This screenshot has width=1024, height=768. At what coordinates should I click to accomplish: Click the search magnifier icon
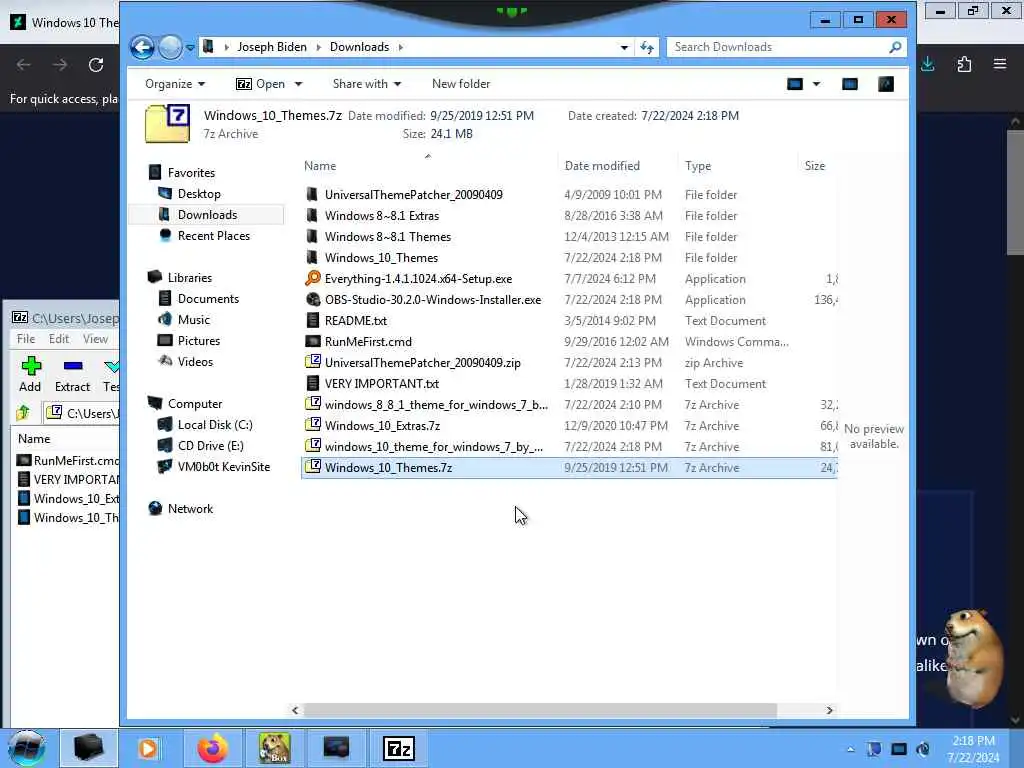(x=895, y=47)
